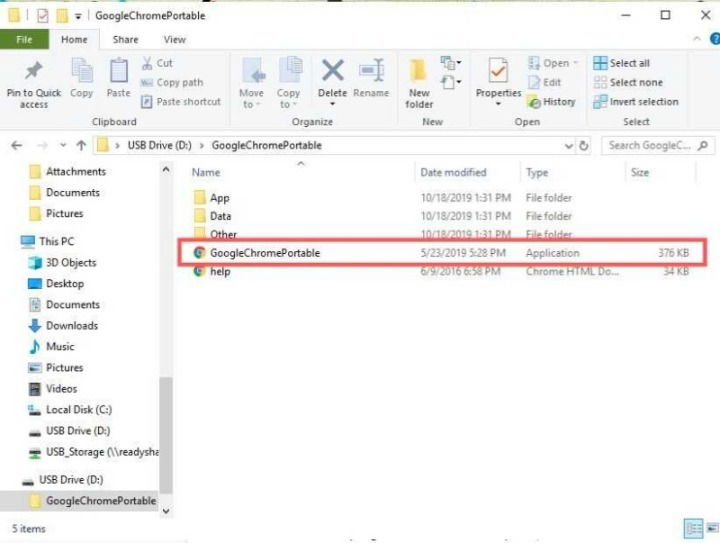
Task: Click USB Drive (D:) in address bar
Action: [x=159, y=146]
